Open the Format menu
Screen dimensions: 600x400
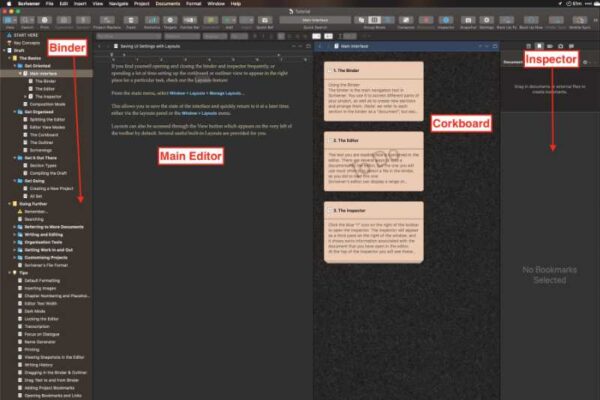(x=194, y=3)
